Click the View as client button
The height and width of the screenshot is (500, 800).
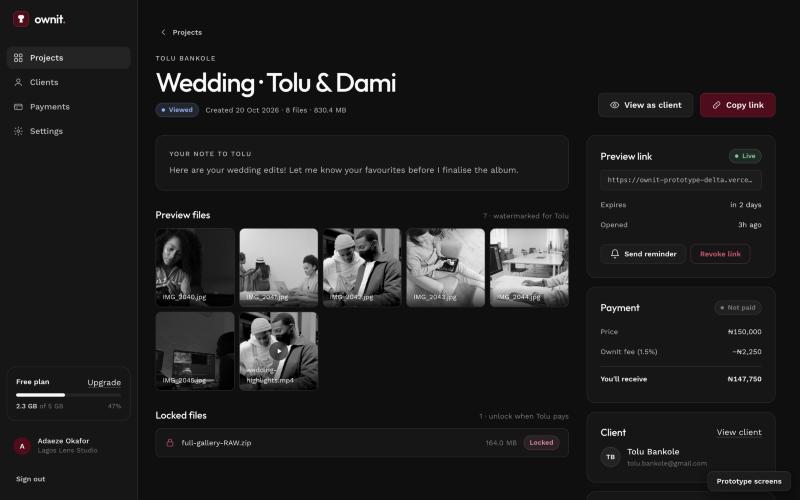pos(645,105)
